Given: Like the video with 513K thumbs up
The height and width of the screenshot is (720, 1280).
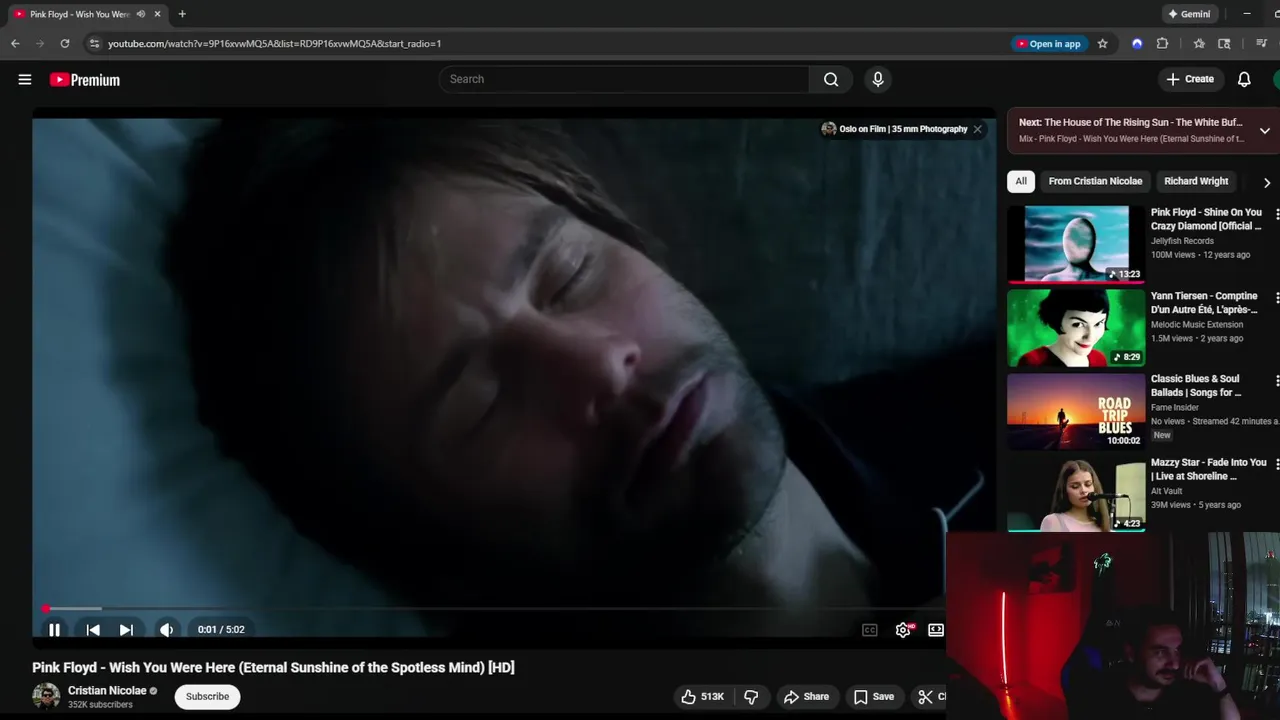Looking at the screenshot, I should [703, 697].
